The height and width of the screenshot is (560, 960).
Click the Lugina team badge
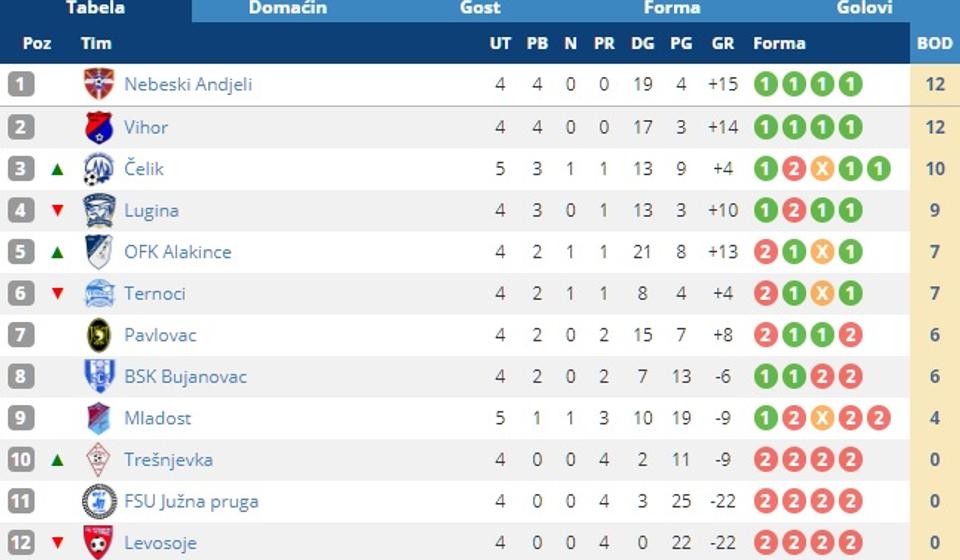pos(99,210)
